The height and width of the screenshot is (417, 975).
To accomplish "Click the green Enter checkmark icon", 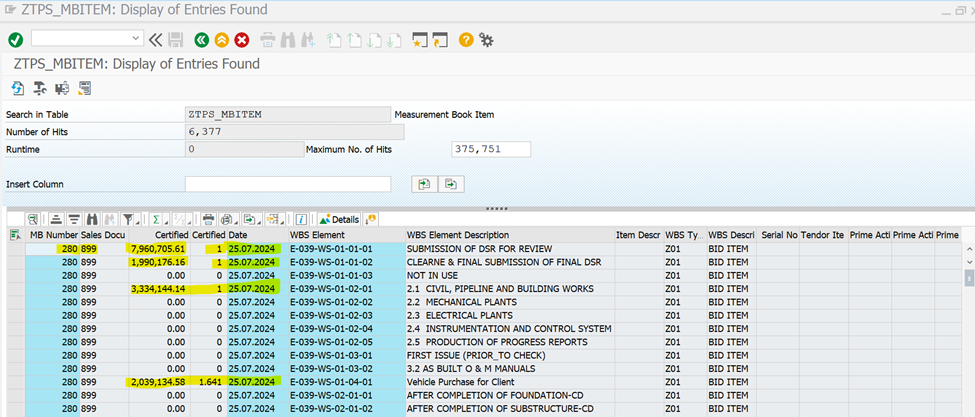I will pos(15,39).
